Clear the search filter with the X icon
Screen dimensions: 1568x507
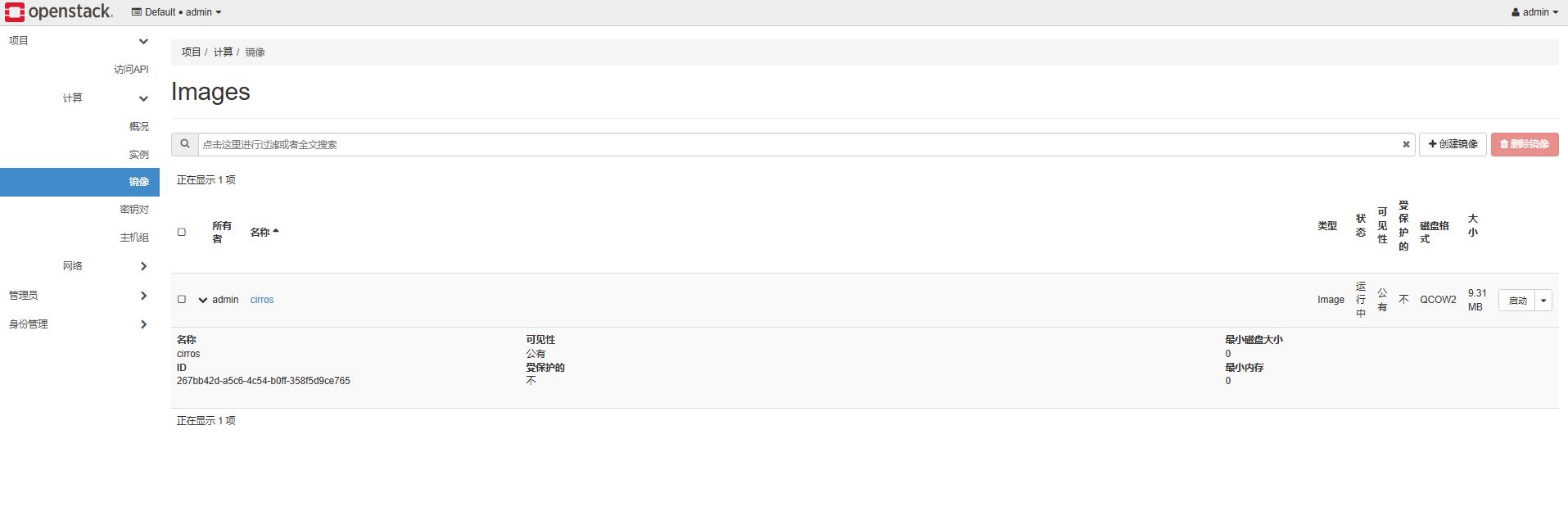pos(1406,144)
